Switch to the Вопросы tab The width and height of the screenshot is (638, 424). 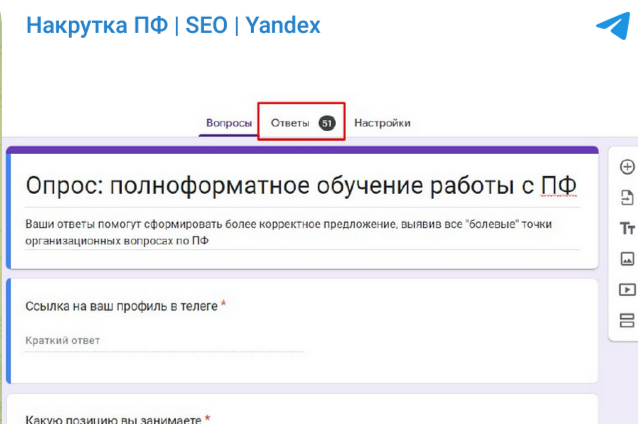(229, 123)
